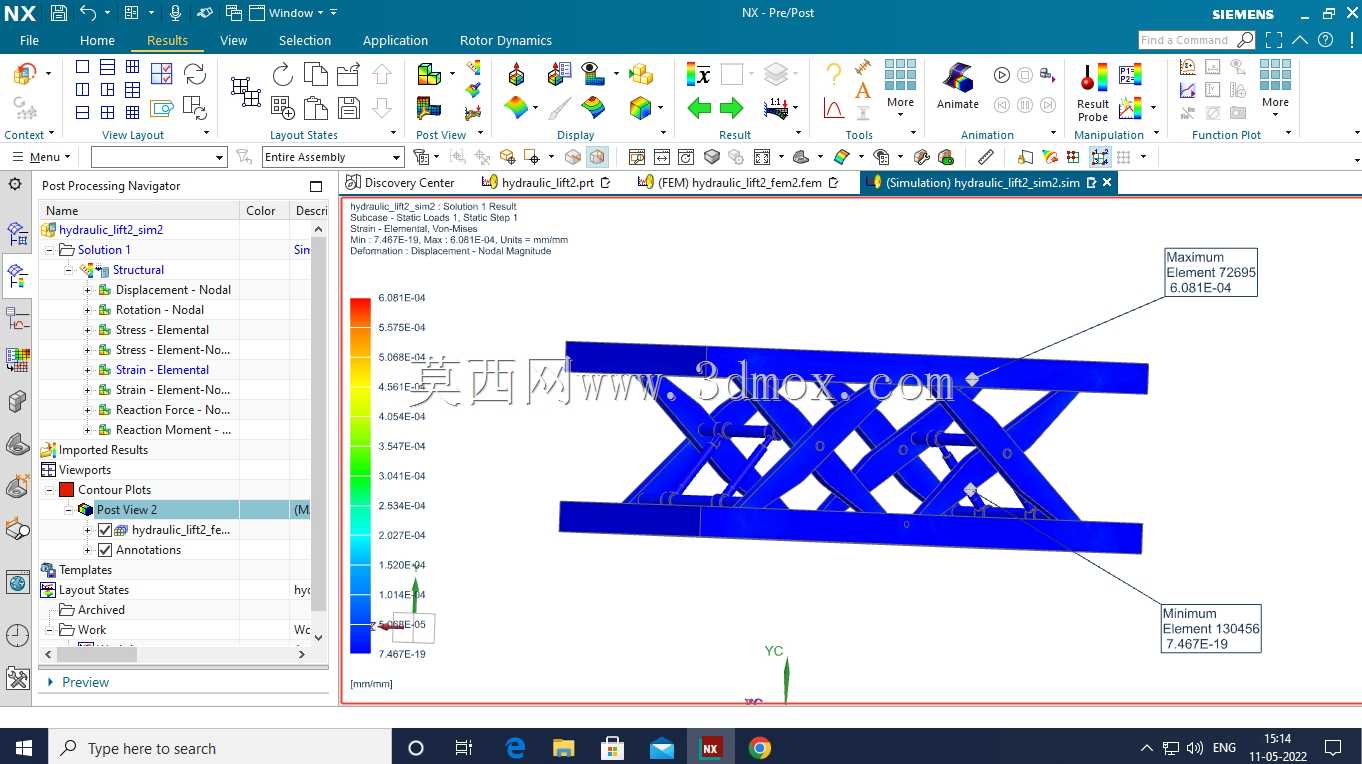Go to the next result with the right green arrow
Viewport: 1362px width, 764px height.
tap(732, 108)
